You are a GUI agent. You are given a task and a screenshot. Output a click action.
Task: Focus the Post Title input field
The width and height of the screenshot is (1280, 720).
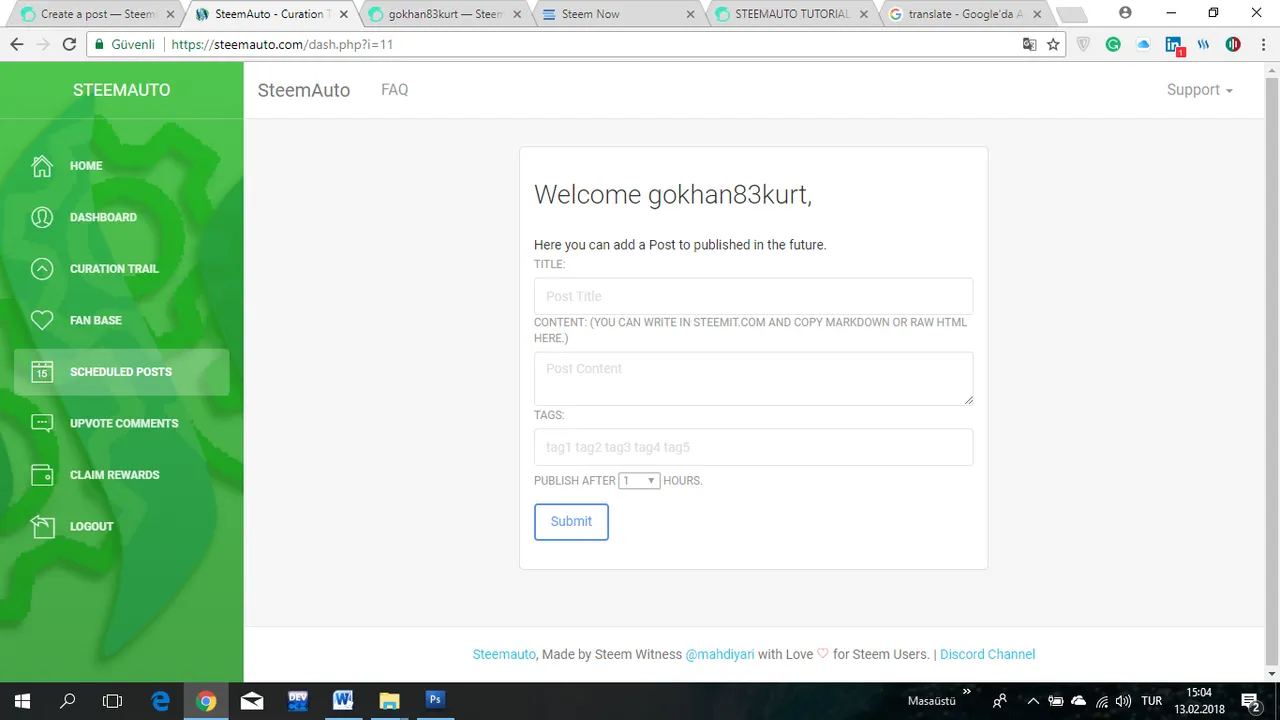point(753,297)
